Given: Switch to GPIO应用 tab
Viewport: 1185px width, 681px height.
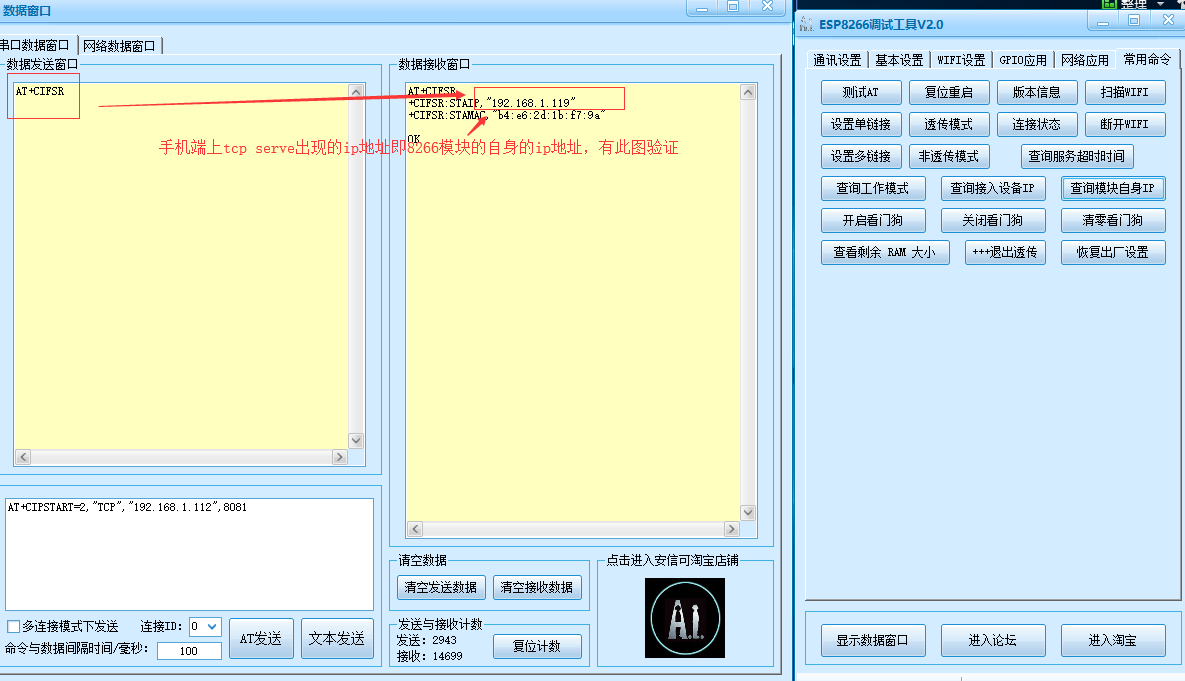Looking at the screenshot, I should pyautogui.click(x=1023, y=60).
